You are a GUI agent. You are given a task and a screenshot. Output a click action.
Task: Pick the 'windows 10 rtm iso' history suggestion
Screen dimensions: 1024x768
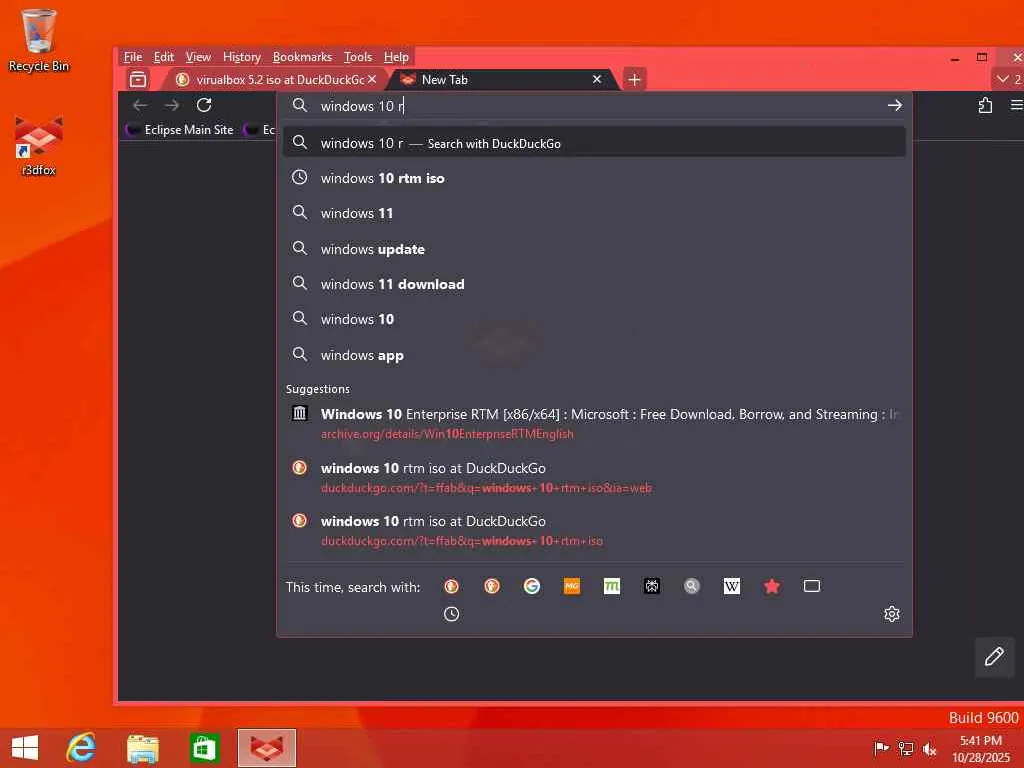(x=594, y=178)
